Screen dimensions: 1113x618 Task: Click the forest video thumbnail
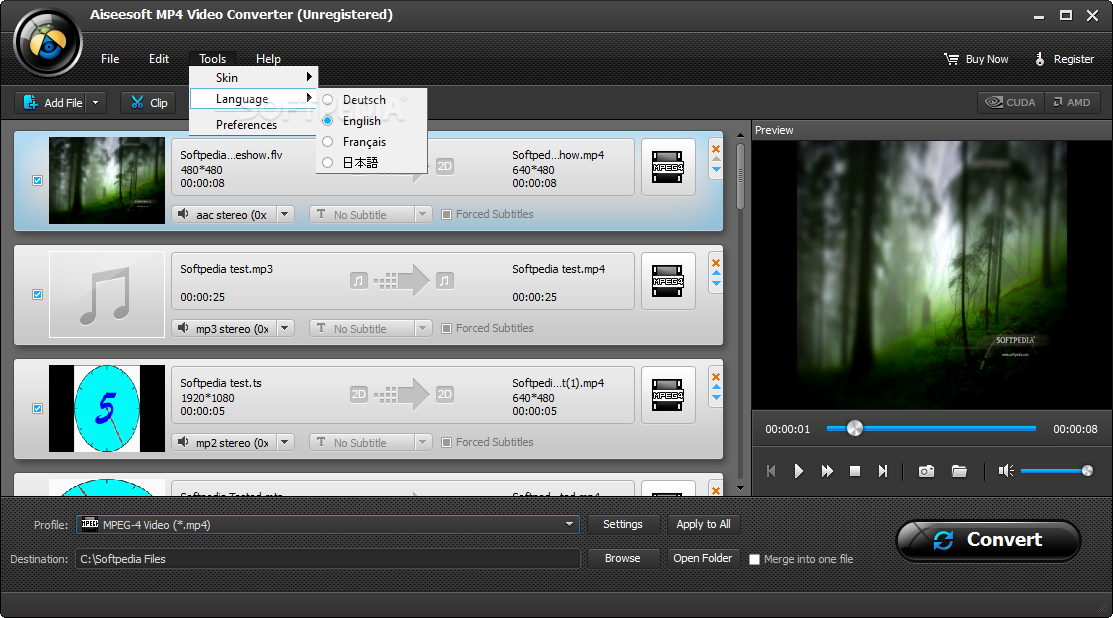[x=106, y=181]
